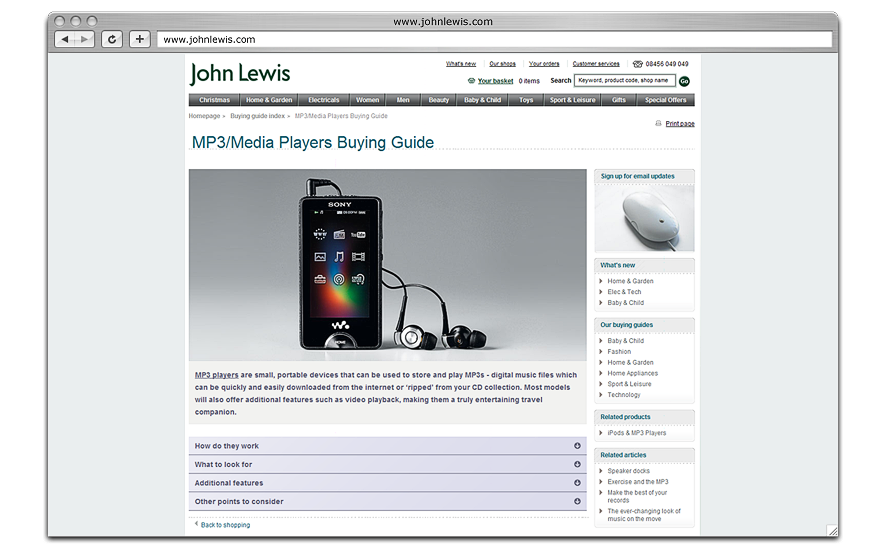Open the John Lewis logo homepage

point(240,73)
